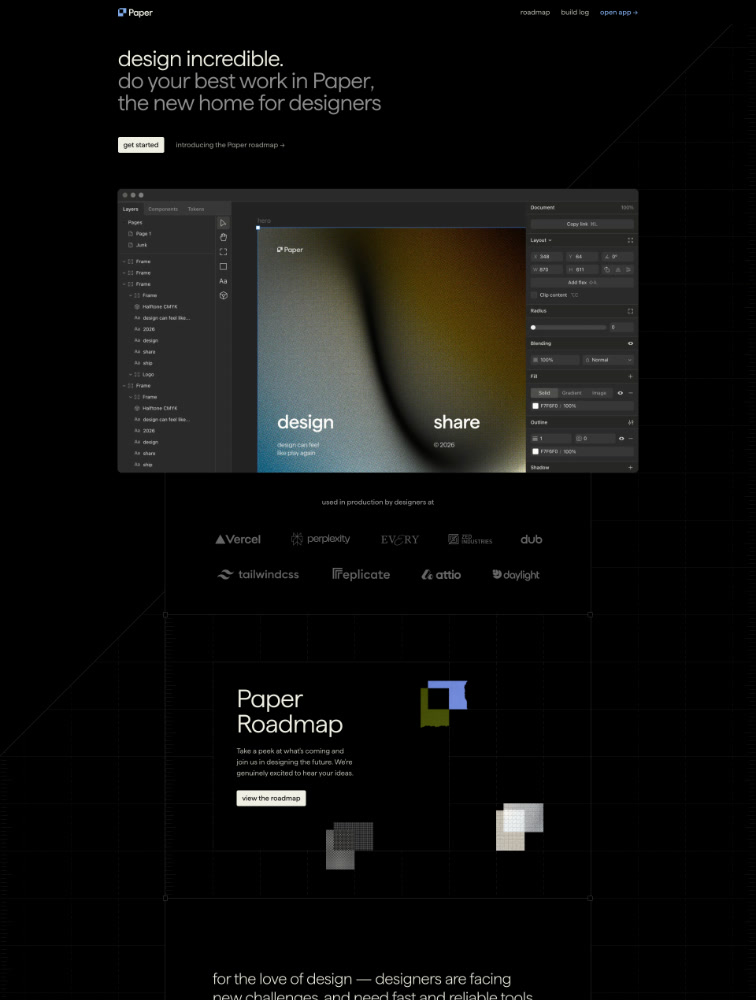756x1000 pixels.
Task: Open the Normal blend mode dropdown
Action: click(x=609, y=359)
